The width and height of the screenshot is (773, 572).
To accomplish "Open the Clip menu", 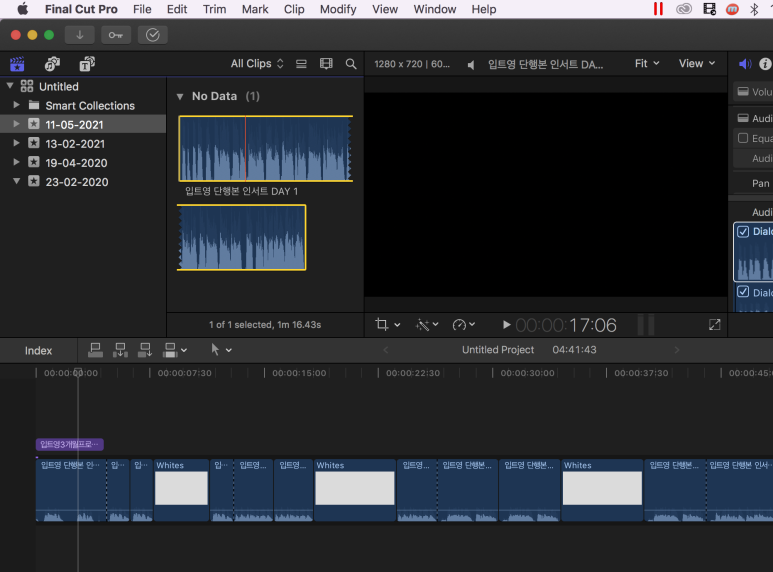I will tap(294, 9).
